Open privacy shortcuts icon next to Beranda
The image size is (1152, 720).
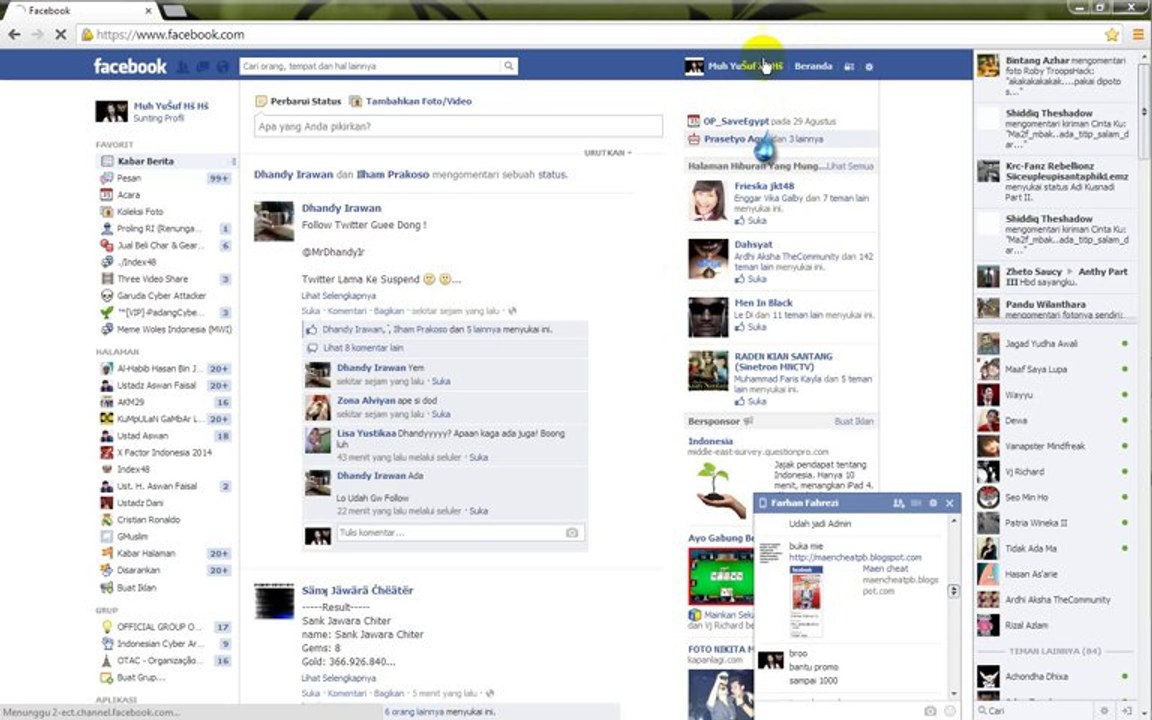849,67
